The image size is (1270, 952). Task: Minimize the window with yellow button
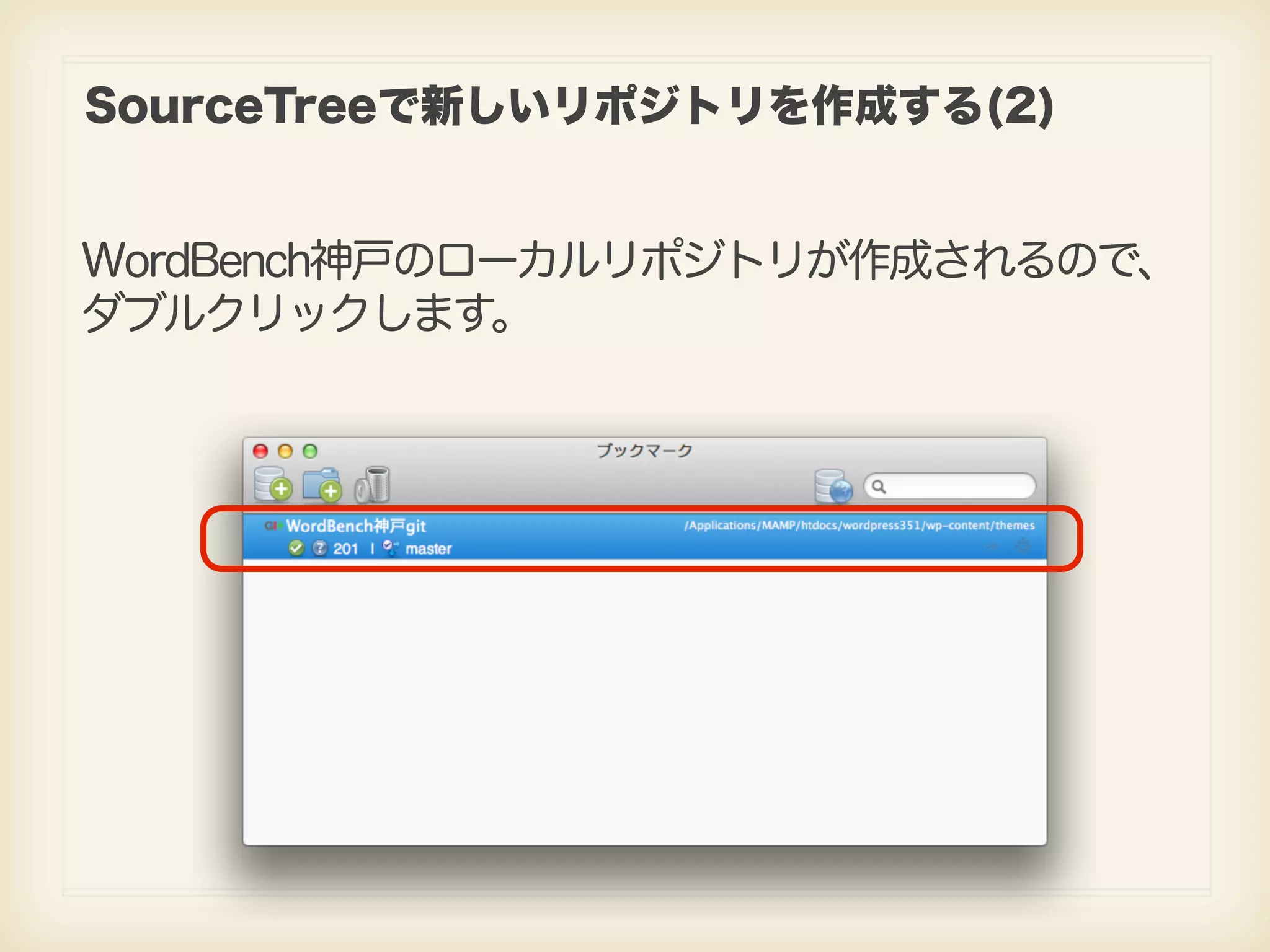(x=285, y=451)
